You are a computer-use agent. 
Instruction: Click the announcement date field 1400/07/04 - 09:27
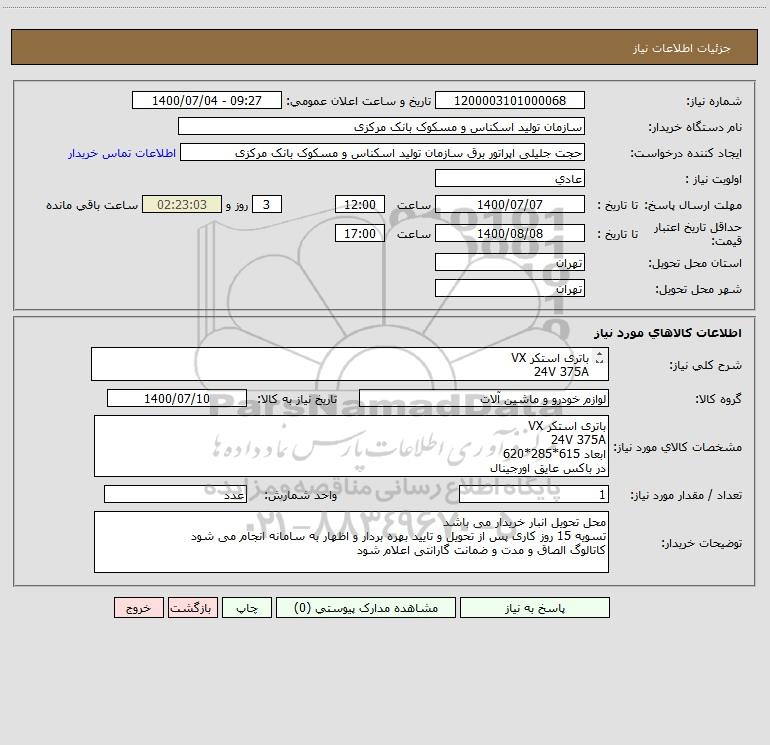click(207, 100)
